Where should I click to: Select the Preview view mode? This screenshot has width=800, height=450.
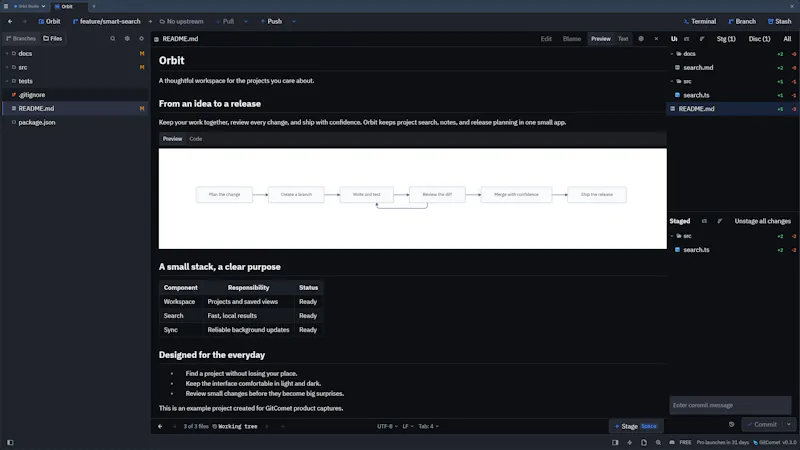pos(601,39)
